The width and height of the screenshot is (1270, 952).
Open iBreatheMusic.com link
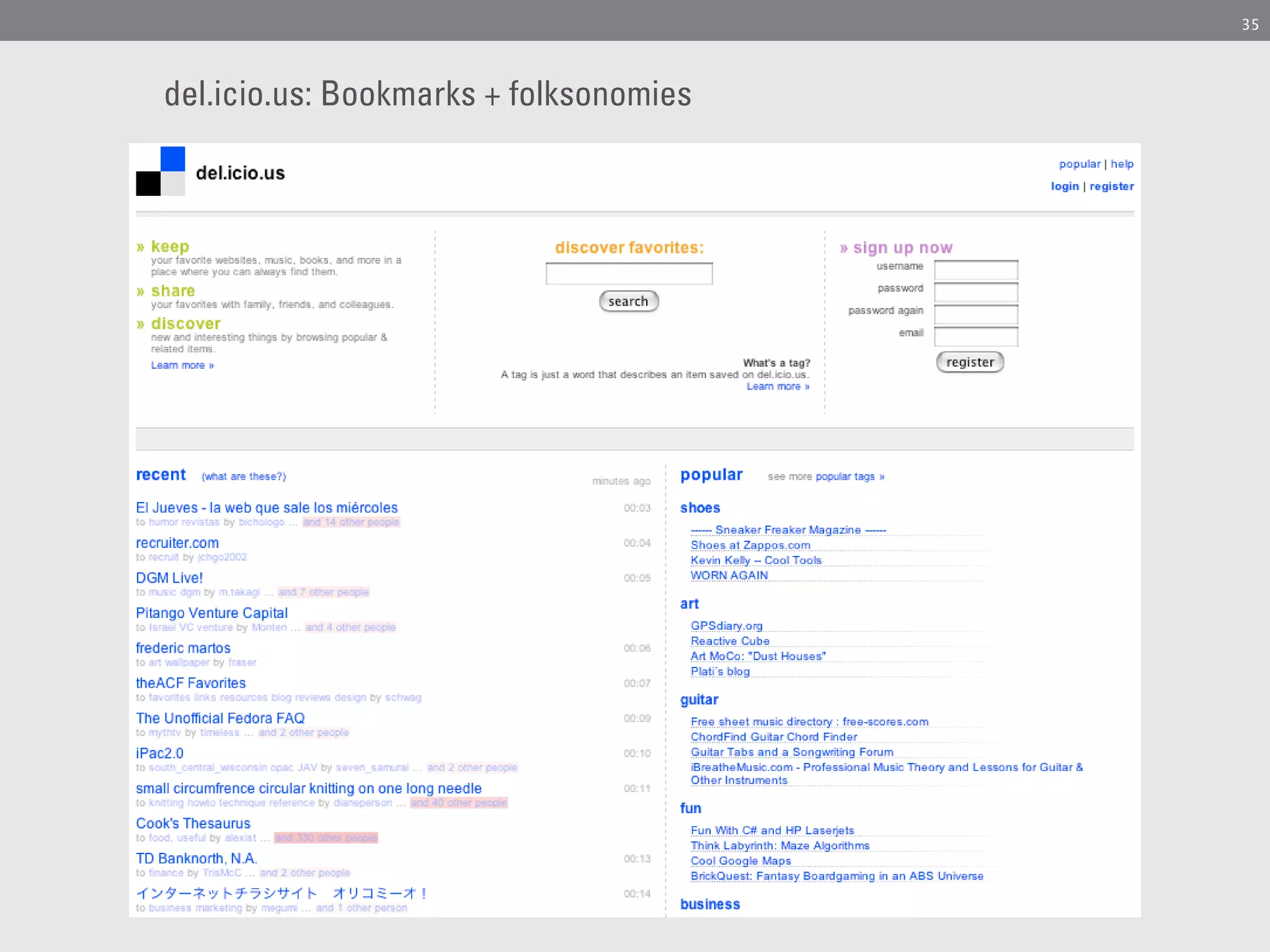coord(887,773)
